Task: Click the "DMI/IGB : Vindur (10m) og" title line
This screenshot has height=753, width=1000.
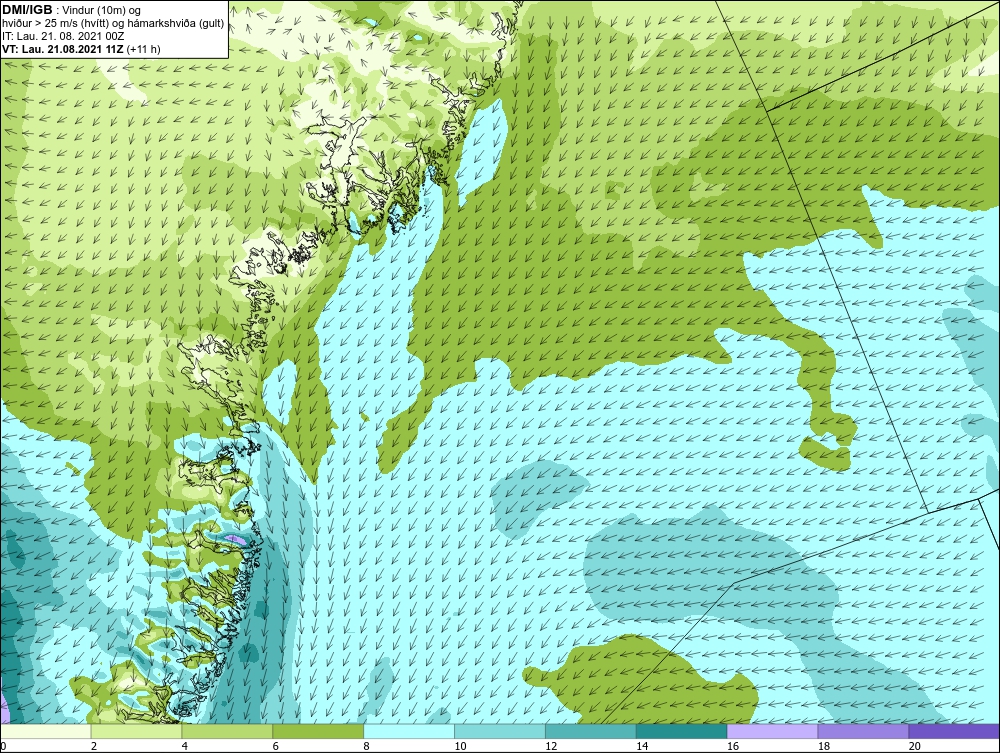Action: (72, 10)
